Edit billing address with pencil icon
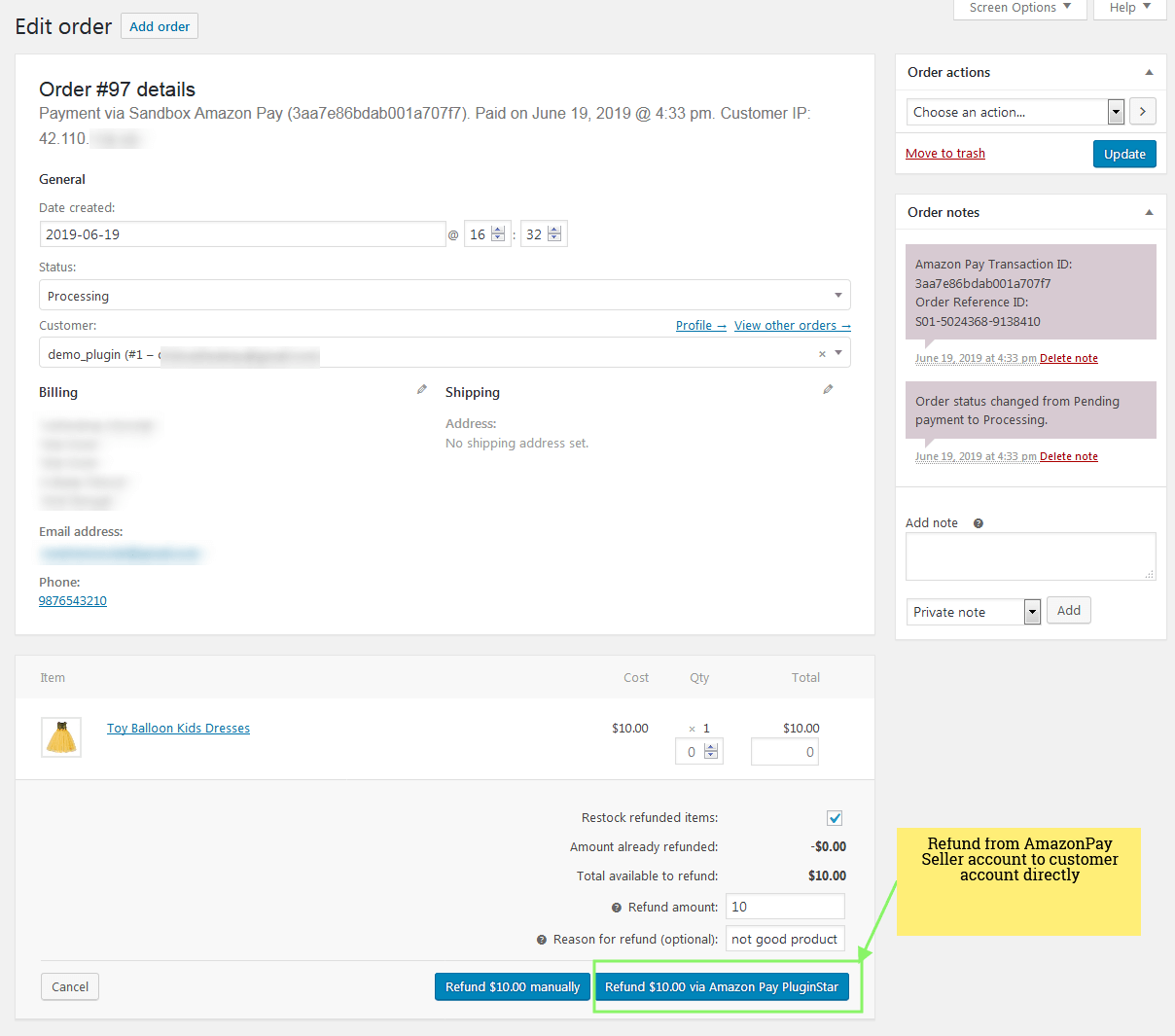The image size is (1175, 1036). pos(421,389)
